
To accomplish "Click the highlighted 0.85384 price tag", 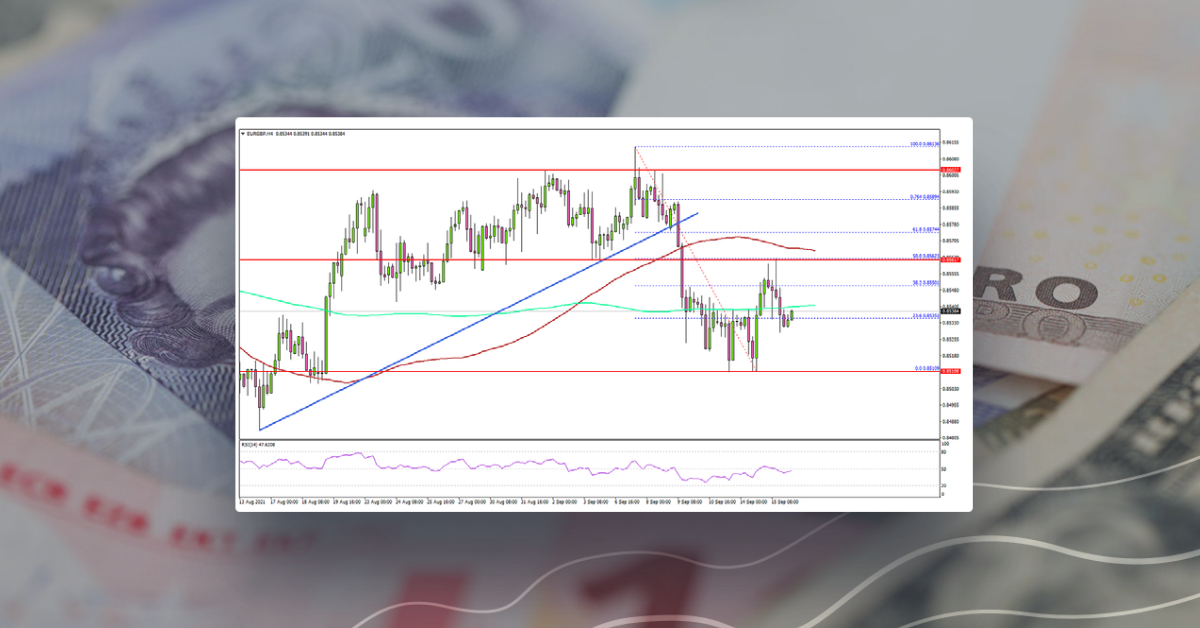I will [x=950, y=310].
